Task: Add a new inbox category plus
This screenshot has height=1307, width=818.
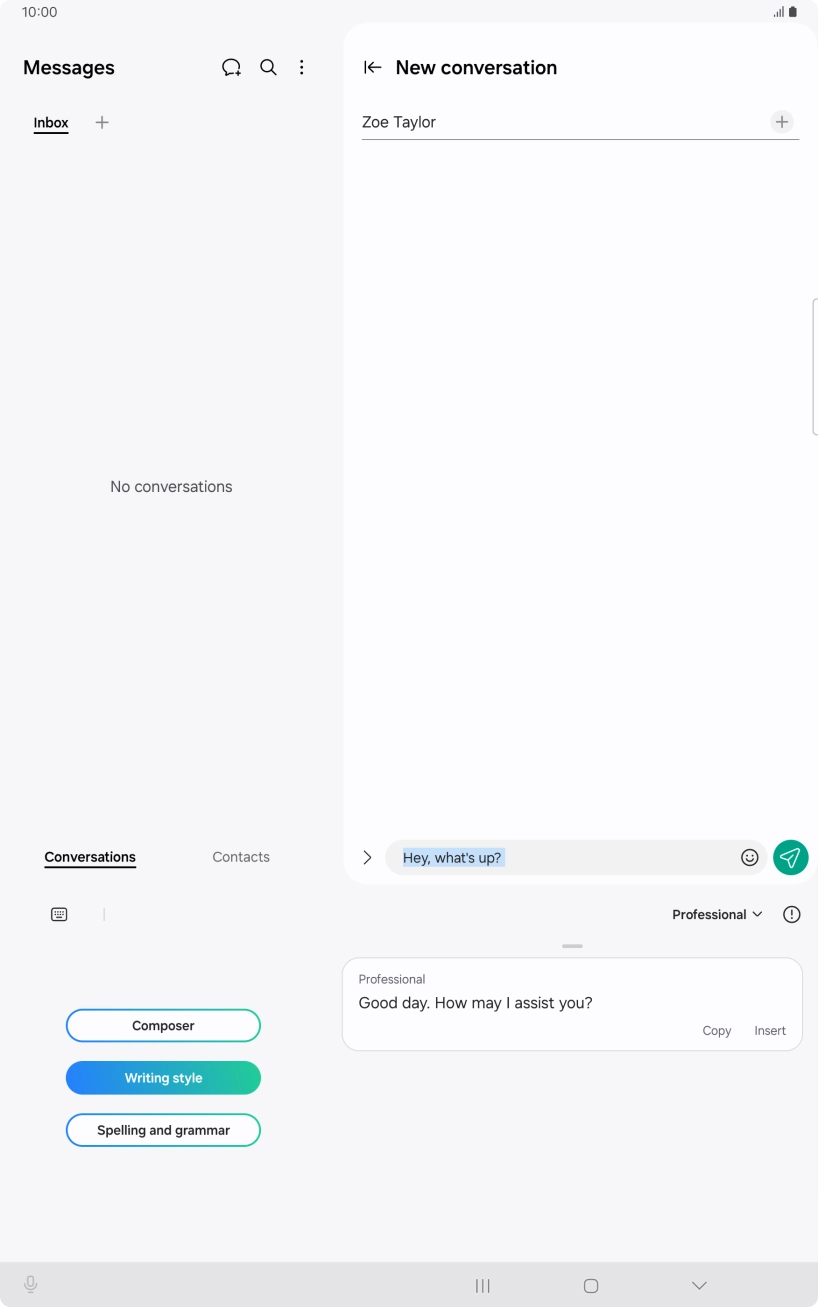Action: click(x=101, y=122)
